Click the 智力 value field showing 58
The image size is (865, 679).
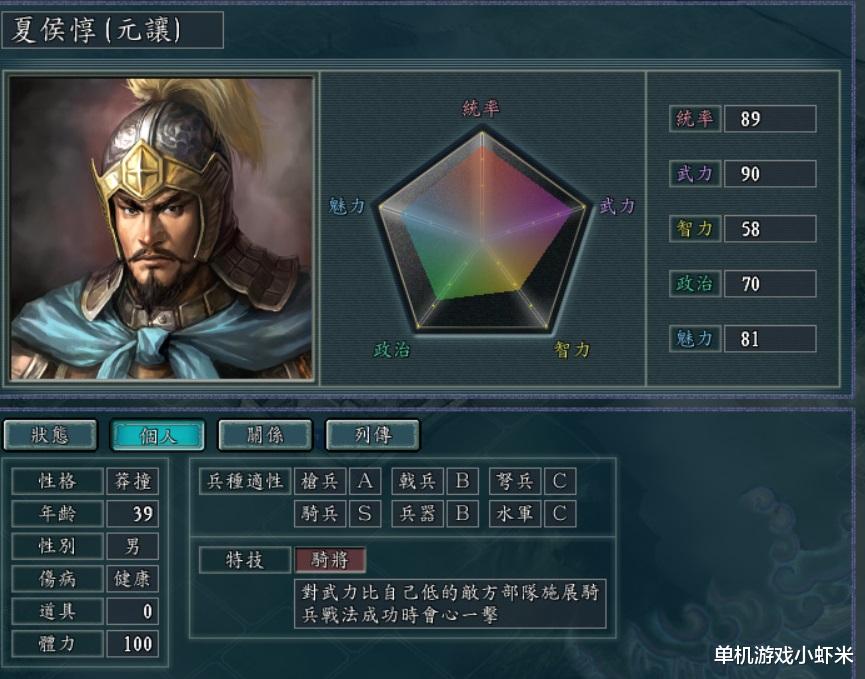[770, 229]
